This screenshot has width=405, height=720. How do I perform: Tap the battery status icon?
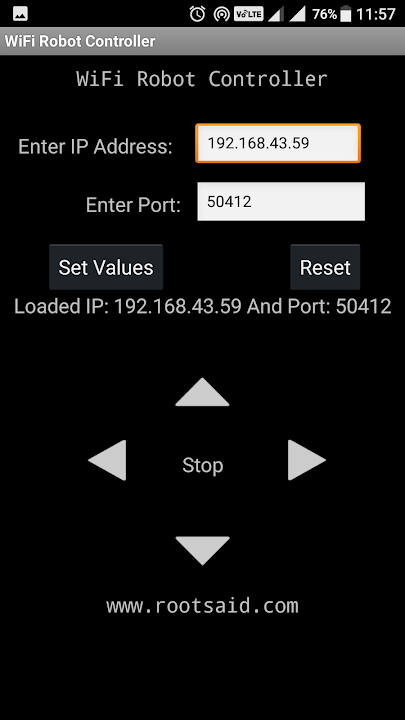click(x=346, y=14)
